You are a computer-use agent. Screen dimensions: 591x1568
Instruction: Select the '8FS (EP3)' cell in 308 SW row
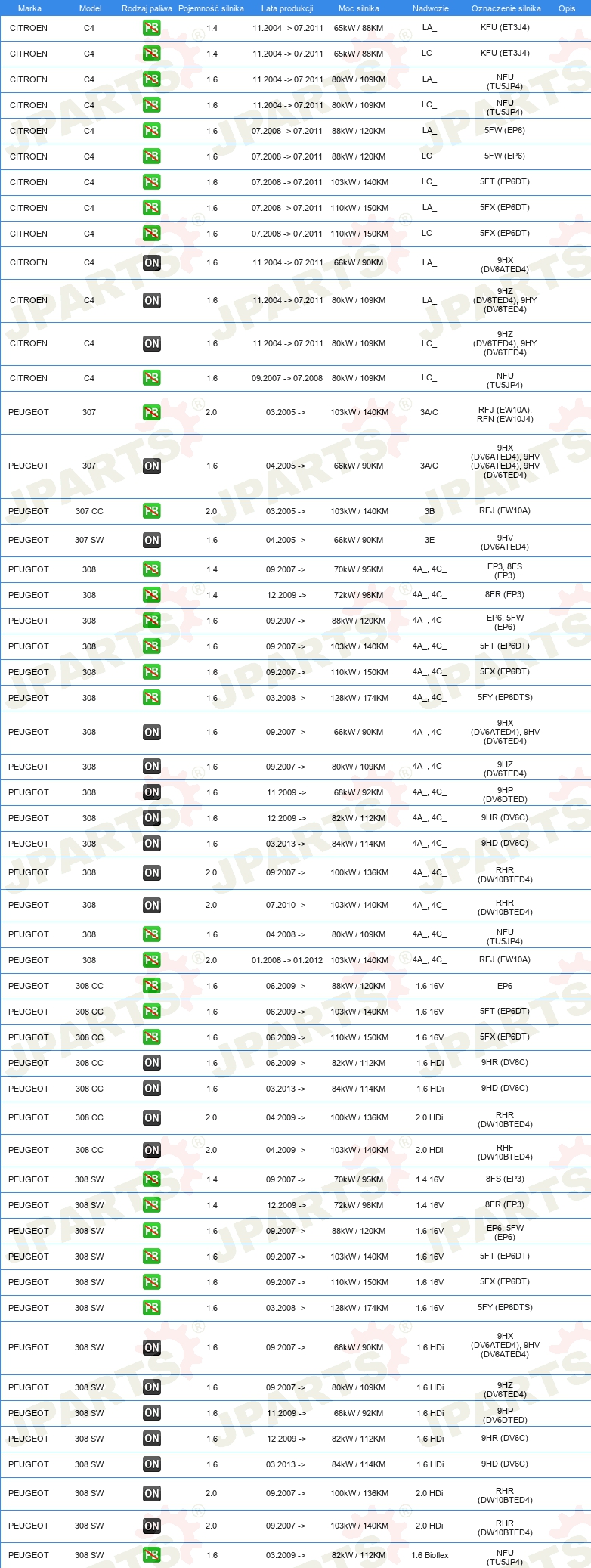505,1179
